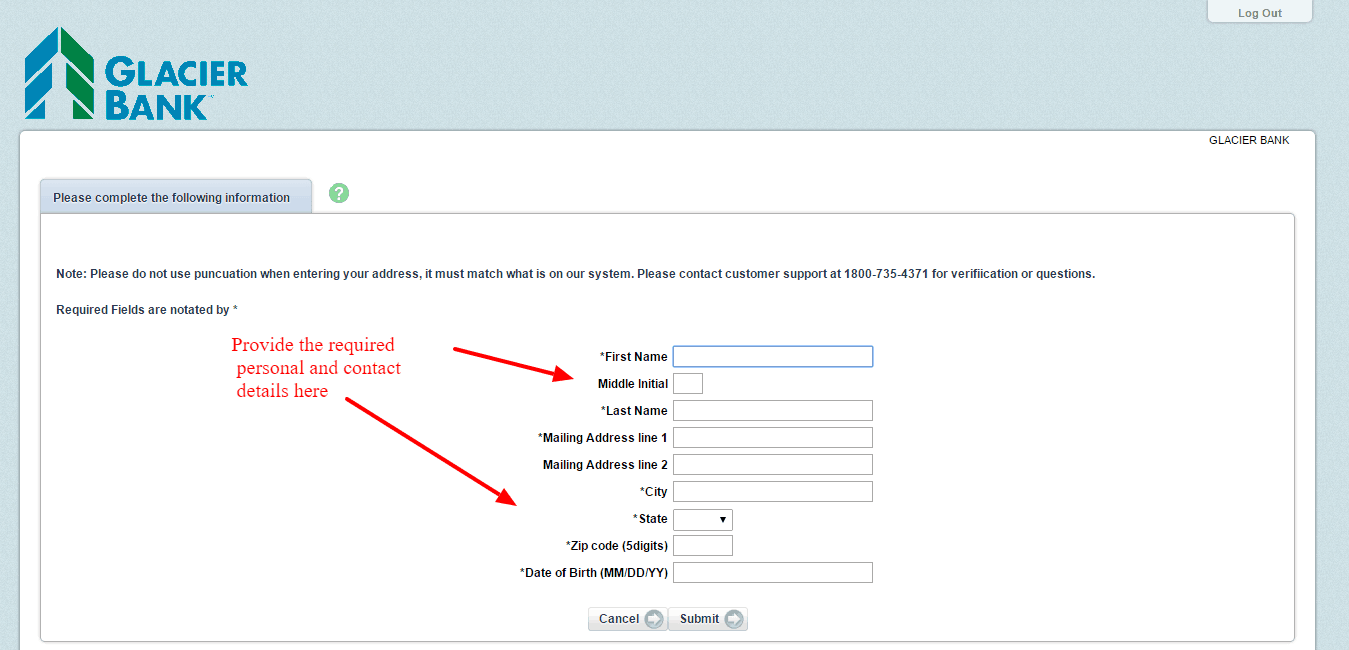Open the State dropdown
The image size is (1349, 650).
[703, 519]
